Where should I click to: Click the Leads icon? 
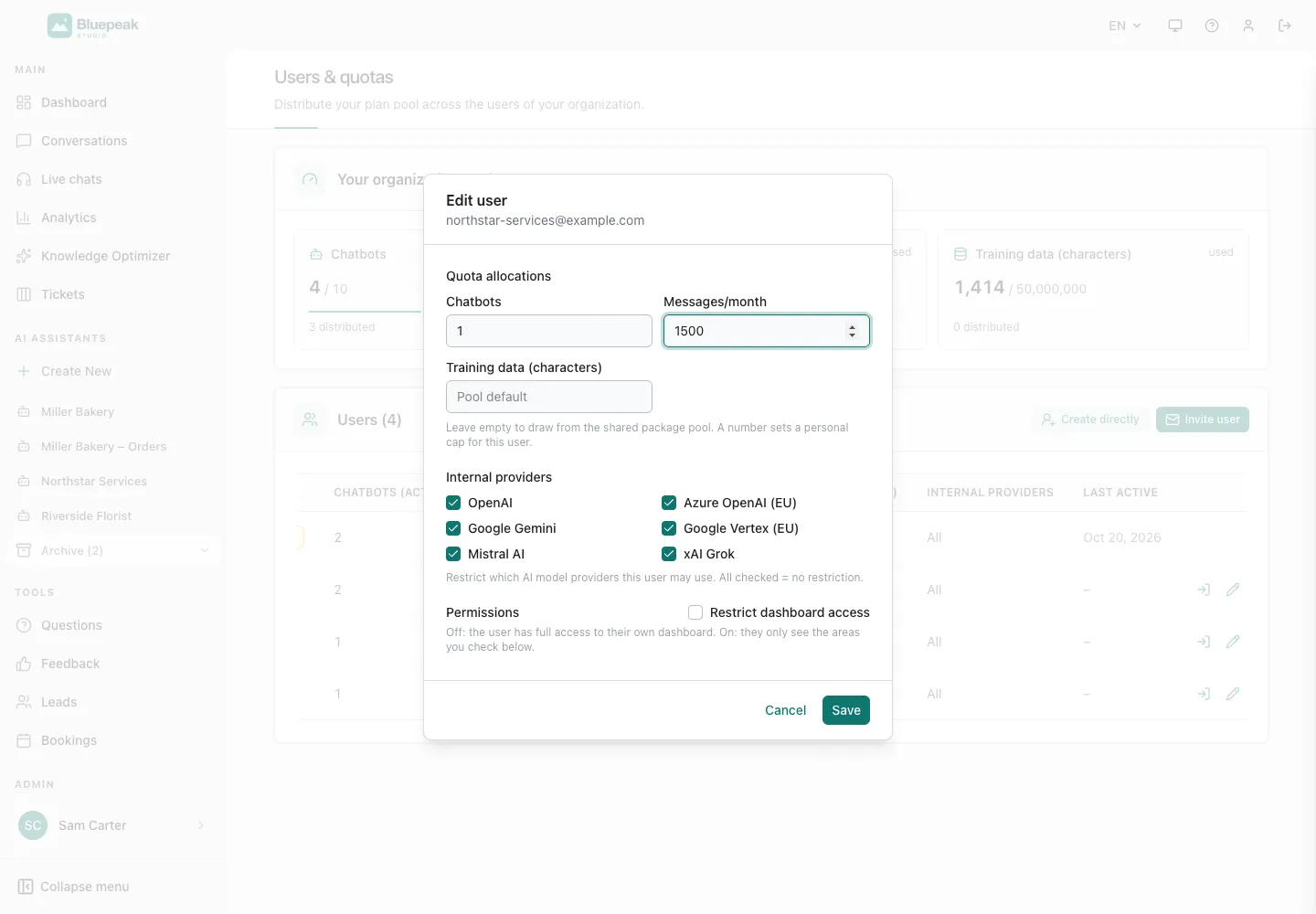[x=24, y=702]
